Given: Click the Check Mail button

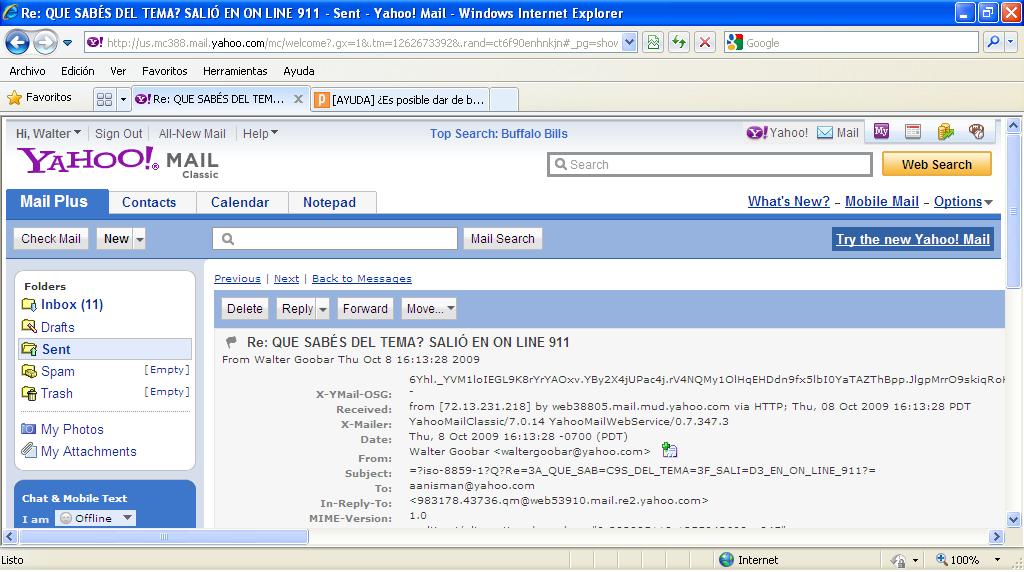Looking at the screenshot, I should click(51, 238).
